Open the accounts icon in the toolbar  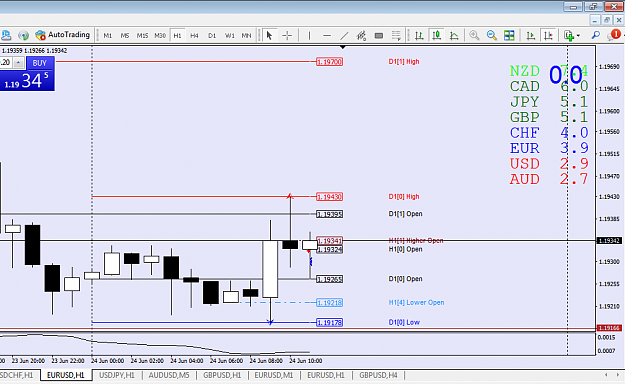[x=6, y=35]
